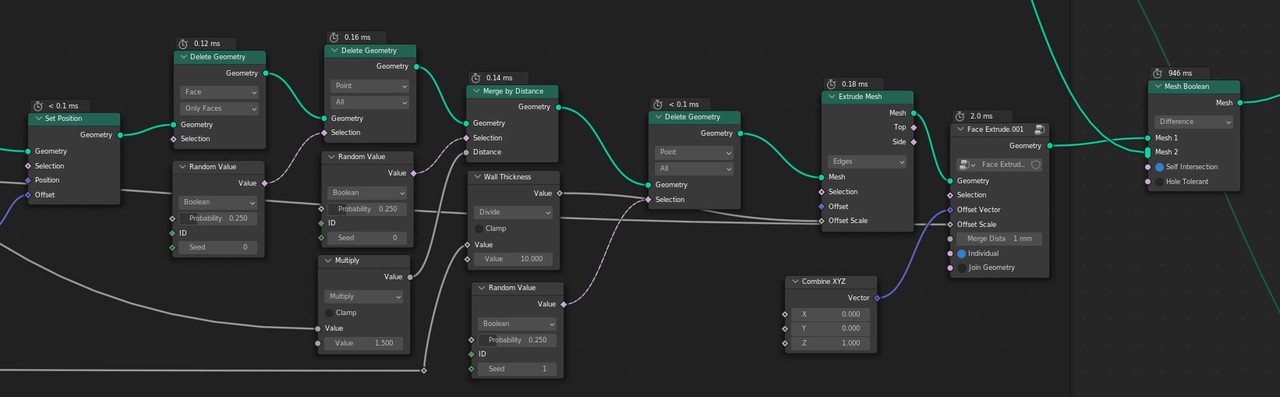Click the node group icon in Face Extrude.001 header
Image resolution: width=1280 pixels, height=397 pixels.
tap(1039, 130)
